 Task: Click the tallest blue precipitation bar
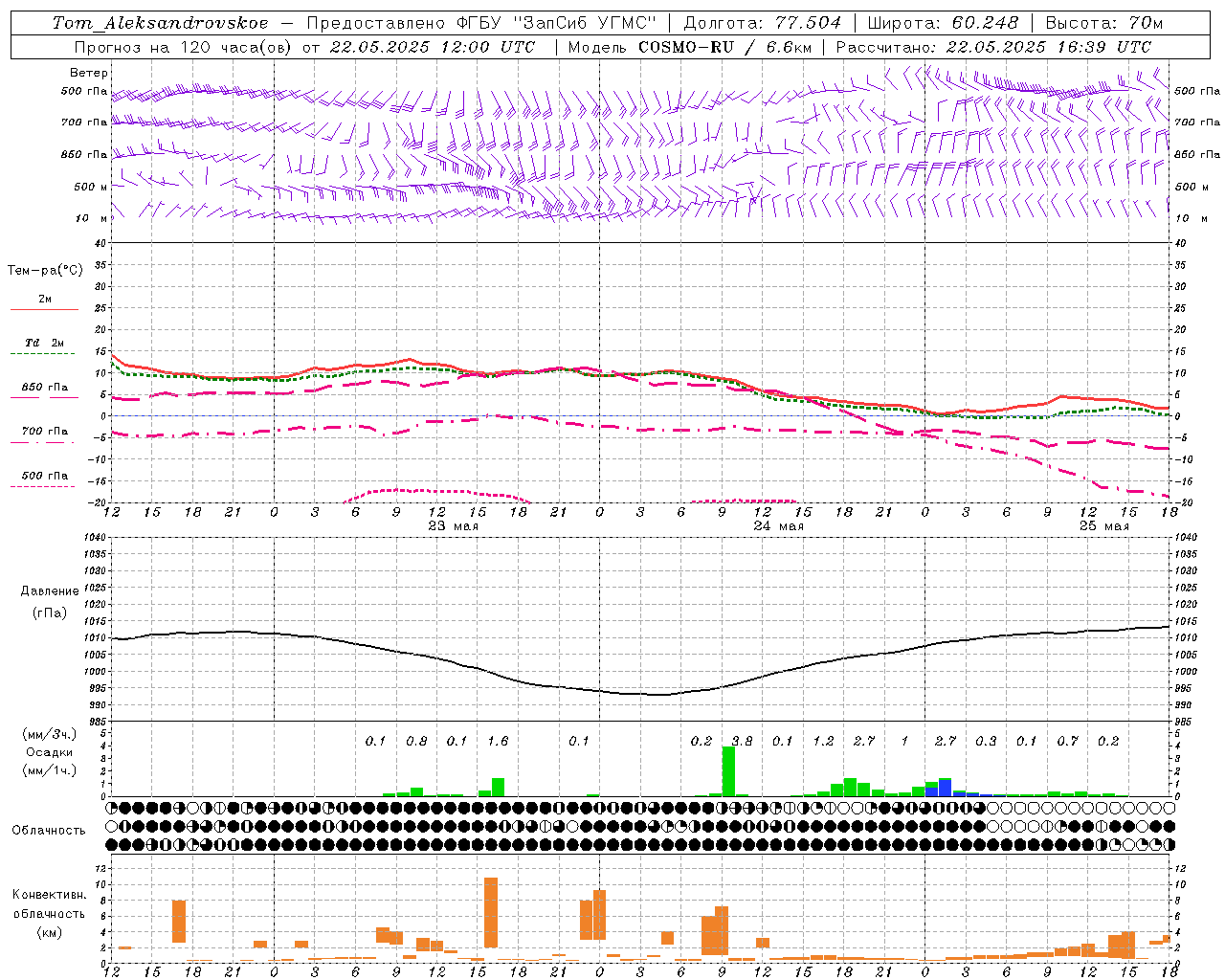pyautogui.click(x=946, y=789)
